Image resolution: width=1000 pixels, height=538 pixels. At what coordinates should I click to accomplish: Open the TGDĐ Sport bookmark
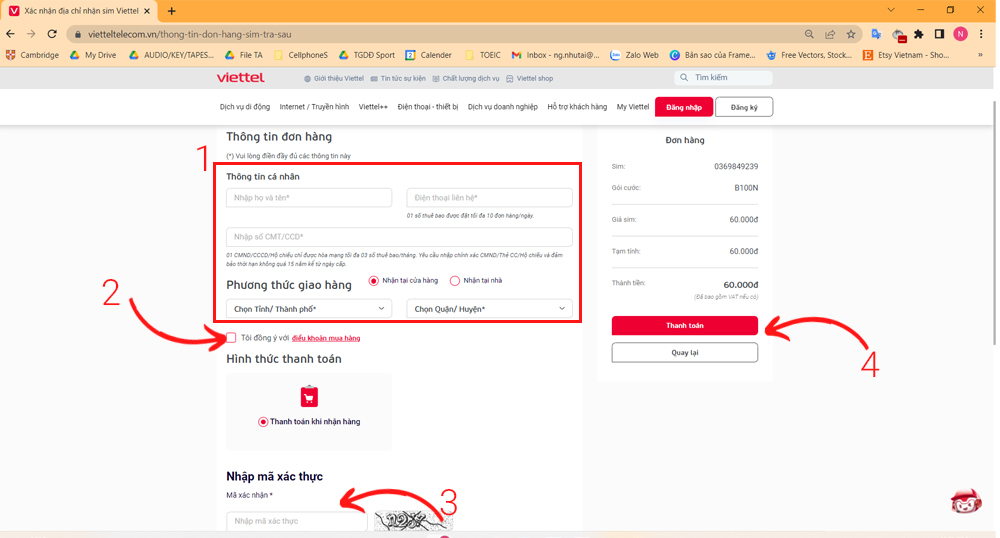(367, 55)
